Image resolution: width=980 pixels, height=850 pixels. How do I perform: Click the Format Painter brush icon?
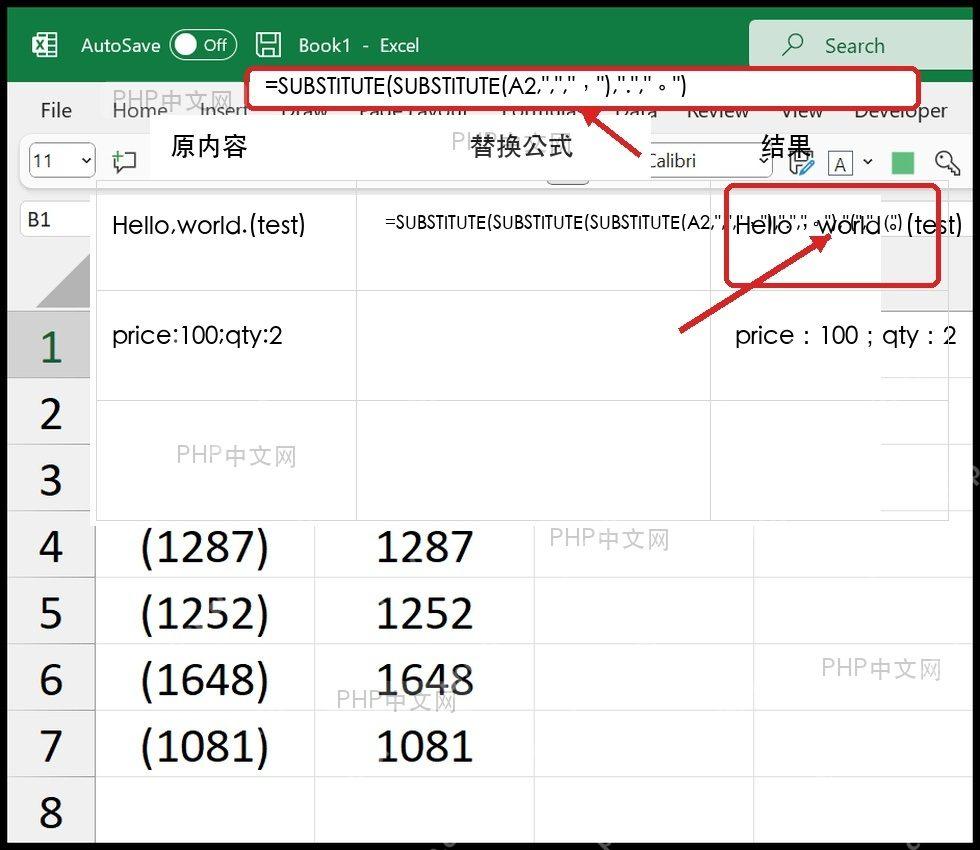click(x=802, y=163)
